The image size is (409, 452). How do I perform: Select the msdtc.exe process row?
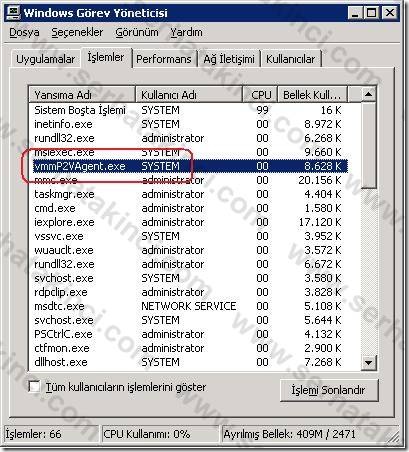coord(188,306)
